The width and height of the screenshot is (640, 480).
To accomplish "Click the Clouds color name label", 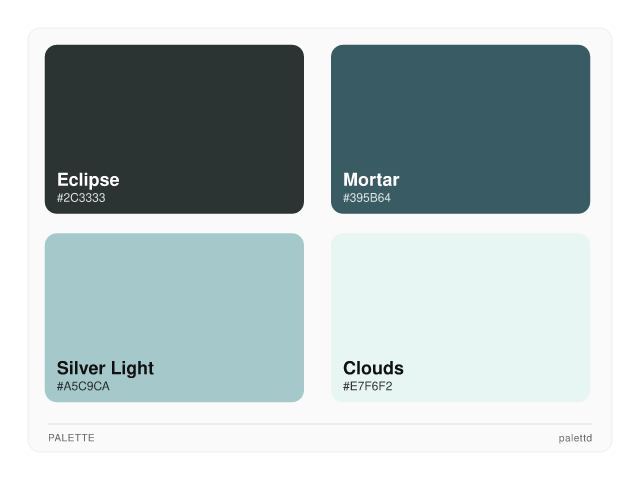I will tap(373, 368).
